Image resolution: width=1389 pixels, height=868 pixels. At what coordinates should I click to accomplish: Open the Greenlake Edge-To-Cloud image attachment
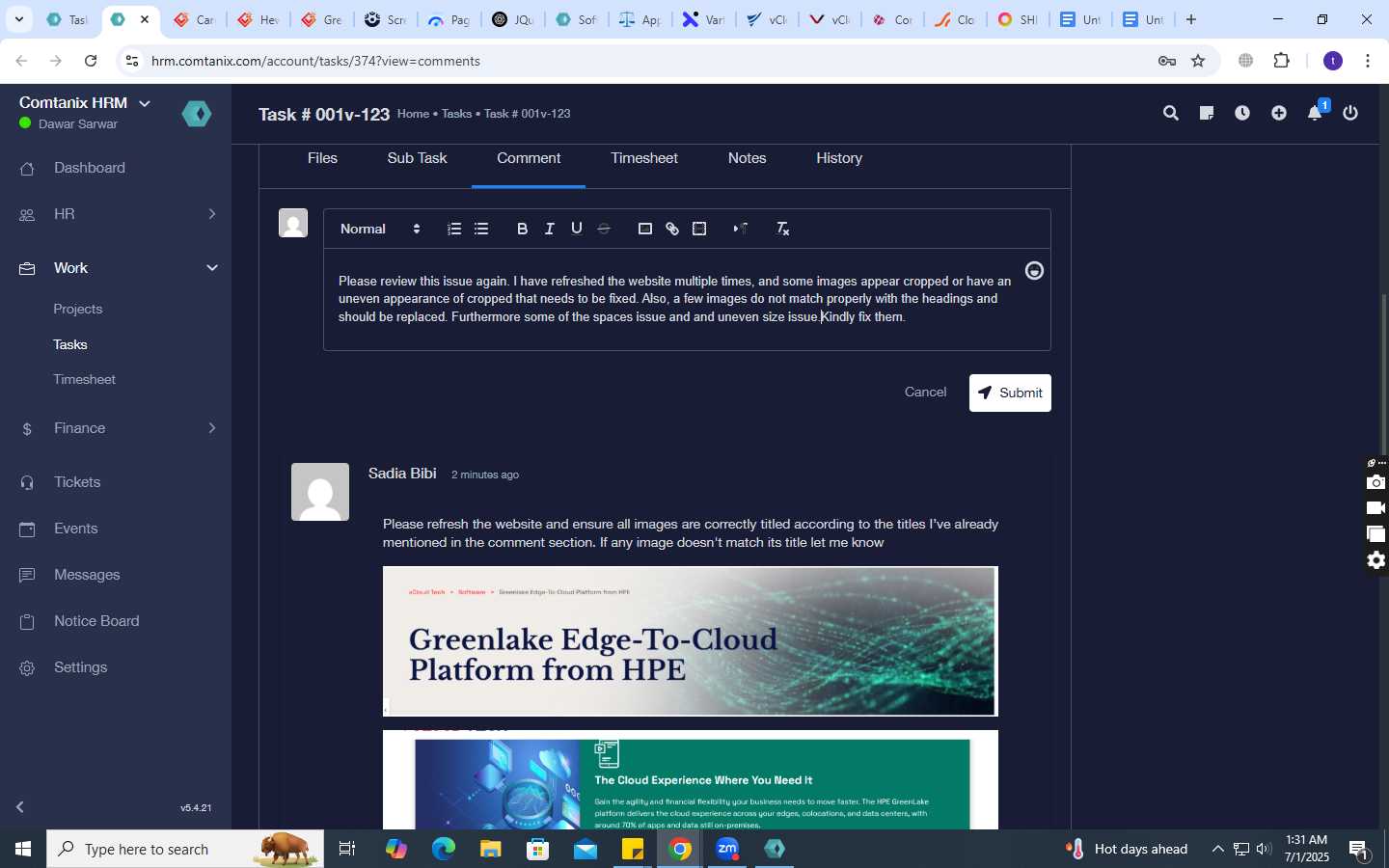pos(690,641)
